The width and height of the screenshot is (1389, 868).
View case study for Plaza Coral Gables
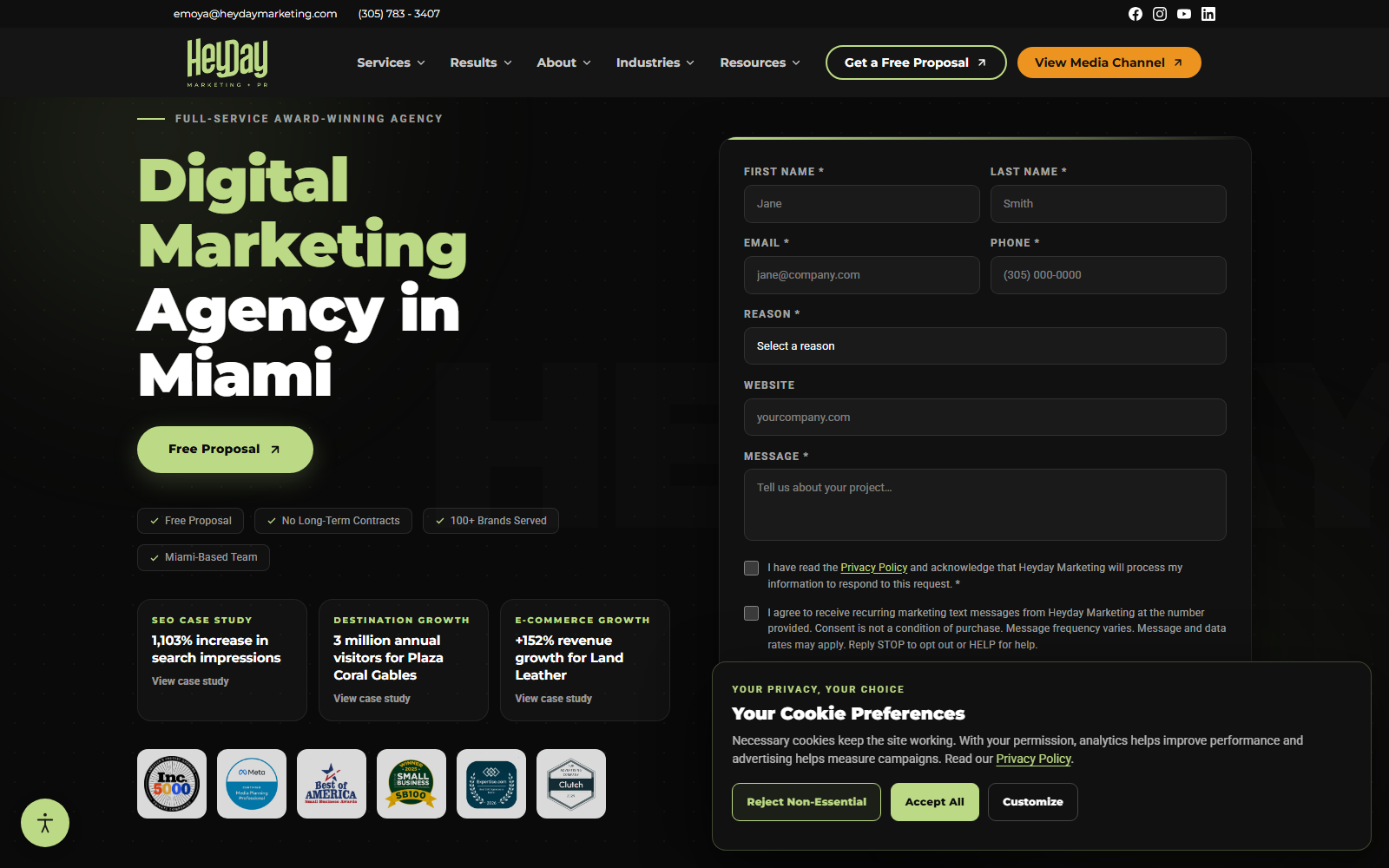(372, 699)
